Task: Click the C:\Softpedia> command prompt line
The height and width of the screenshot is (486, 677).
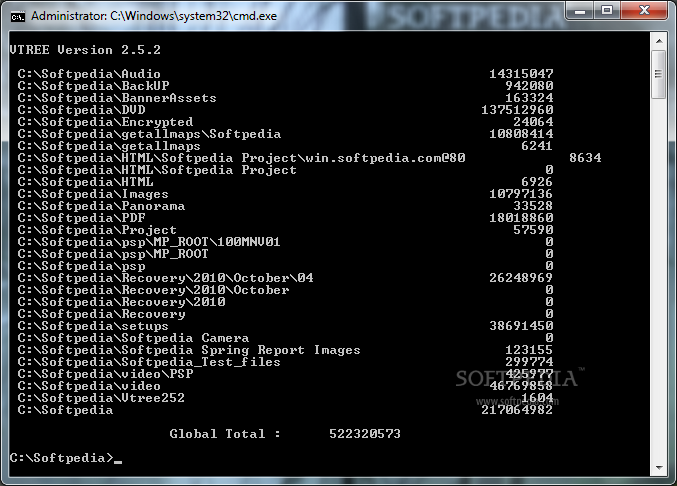Action: 66,458
